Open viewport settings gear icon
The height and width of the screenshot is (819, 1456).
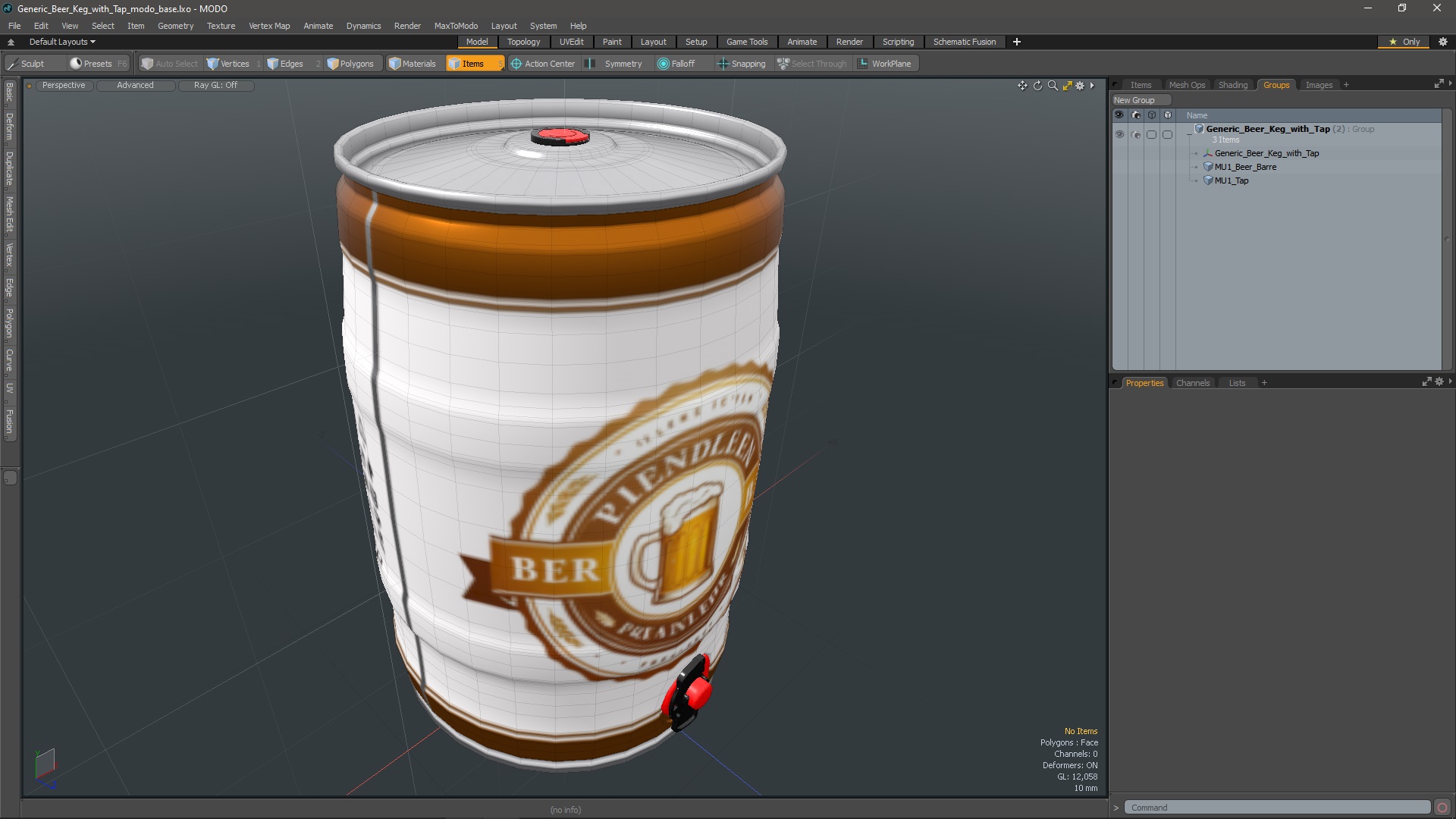1080,86
